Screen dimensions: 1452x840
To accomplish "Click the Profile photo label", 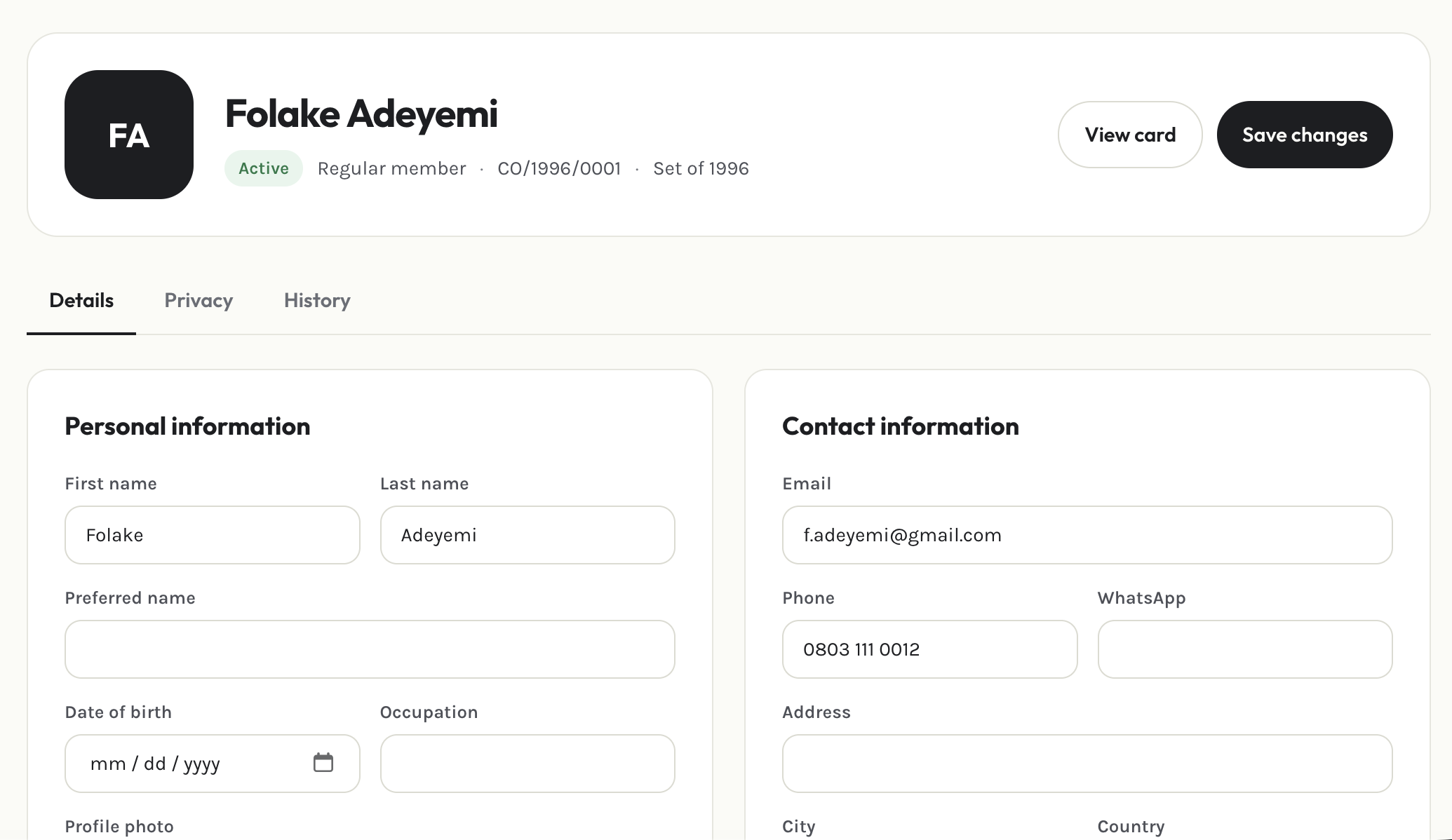I will [119, 827].
